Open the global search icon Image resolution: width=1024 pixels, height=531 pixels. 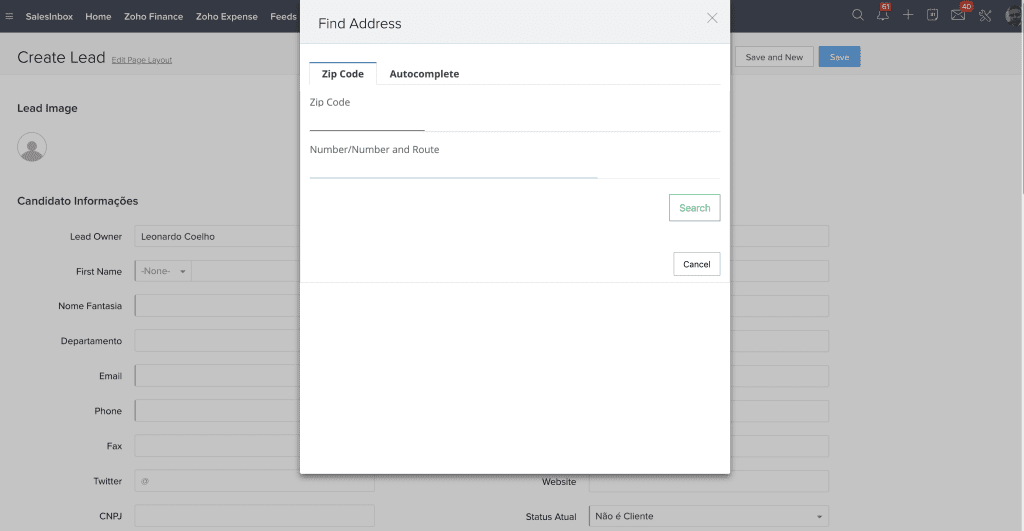[857, 15]
